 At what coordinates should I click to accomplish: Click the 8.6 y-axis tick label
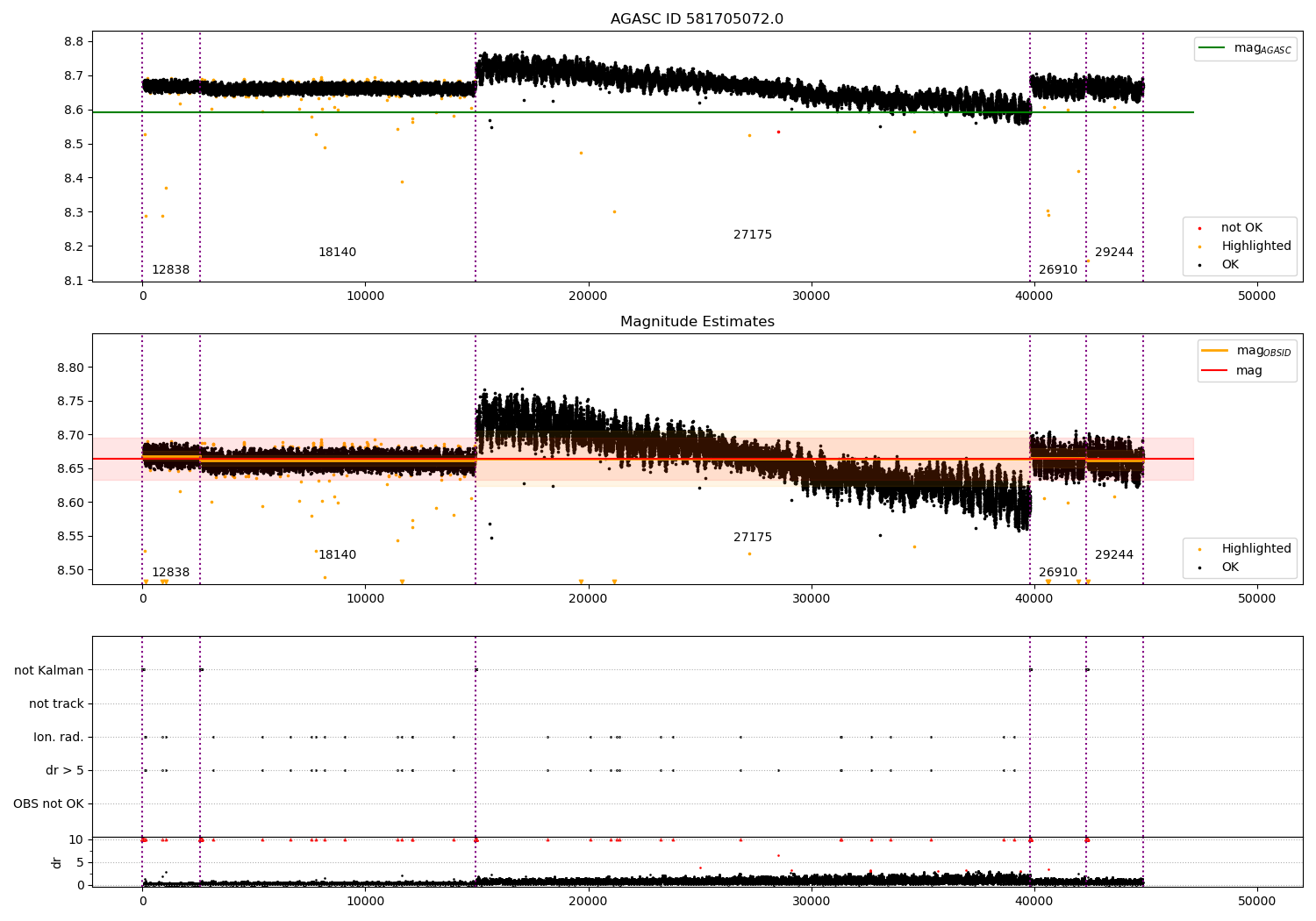[x=74, y=111]
